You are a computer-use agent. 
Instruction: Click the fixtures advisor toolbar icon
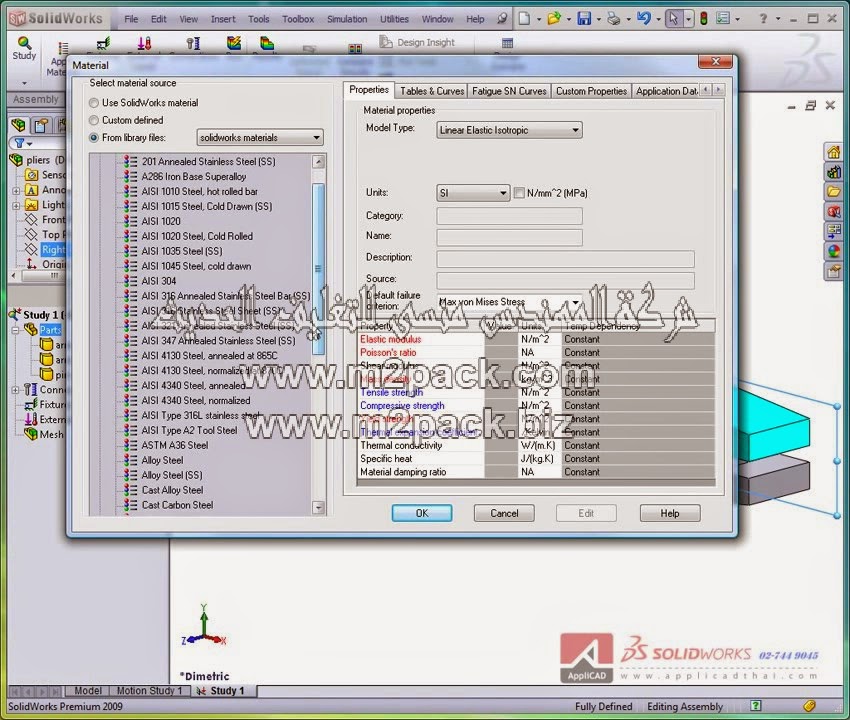(102, 43)
